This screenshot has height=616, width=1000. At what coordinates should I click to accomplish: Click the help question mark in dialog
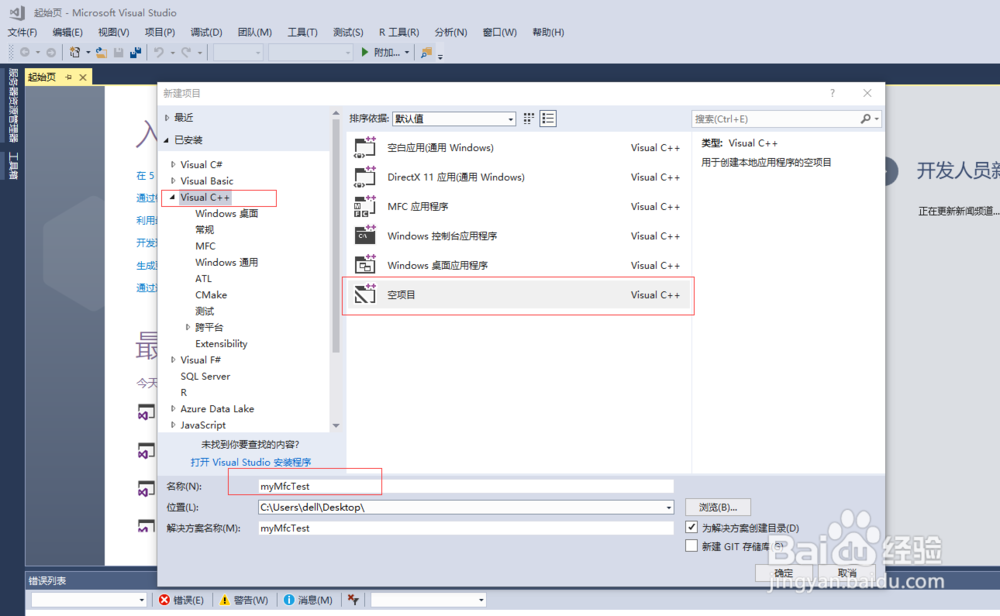pos(832,93)
